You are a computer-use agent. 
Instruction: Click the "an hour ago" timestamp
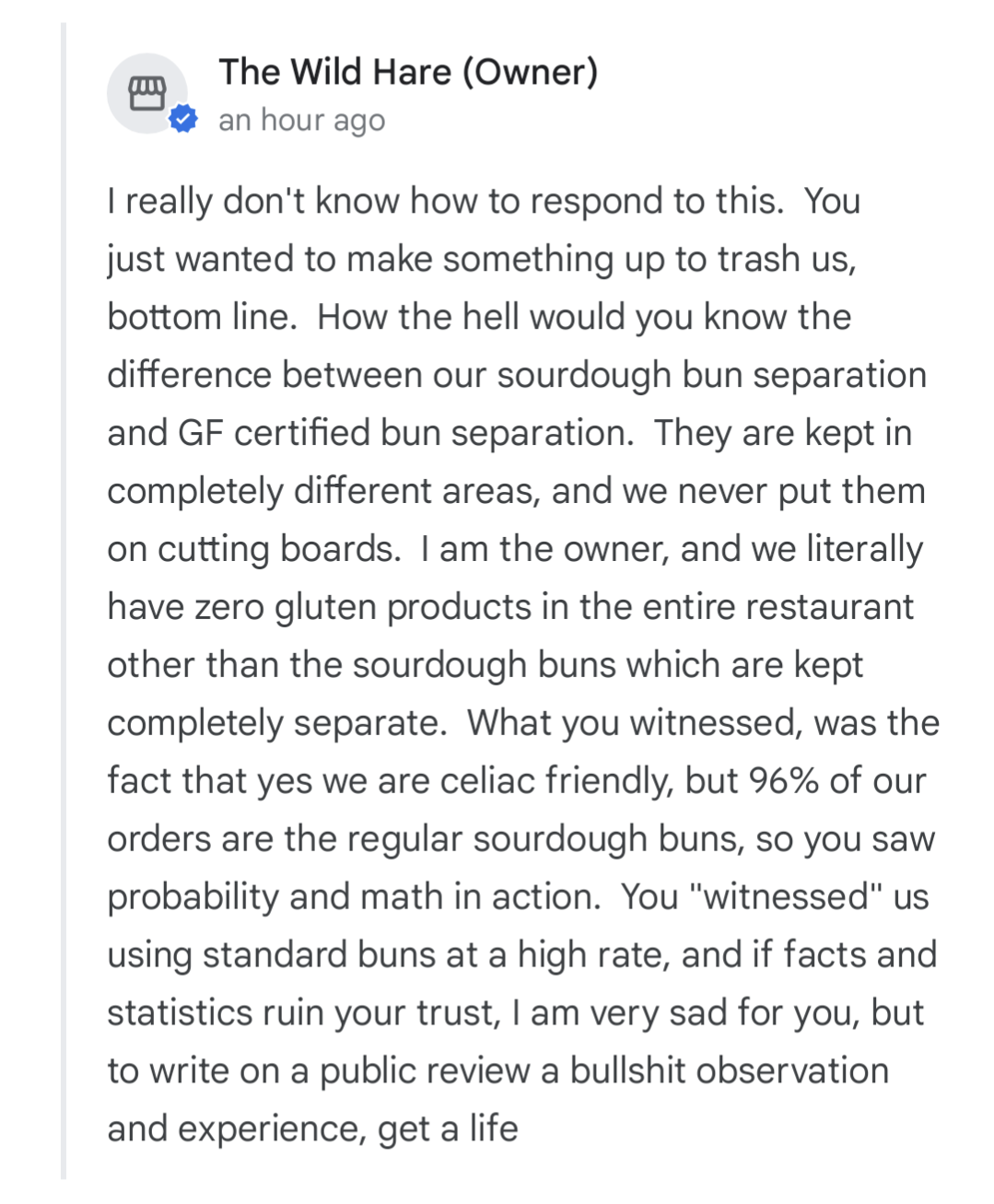301,121
